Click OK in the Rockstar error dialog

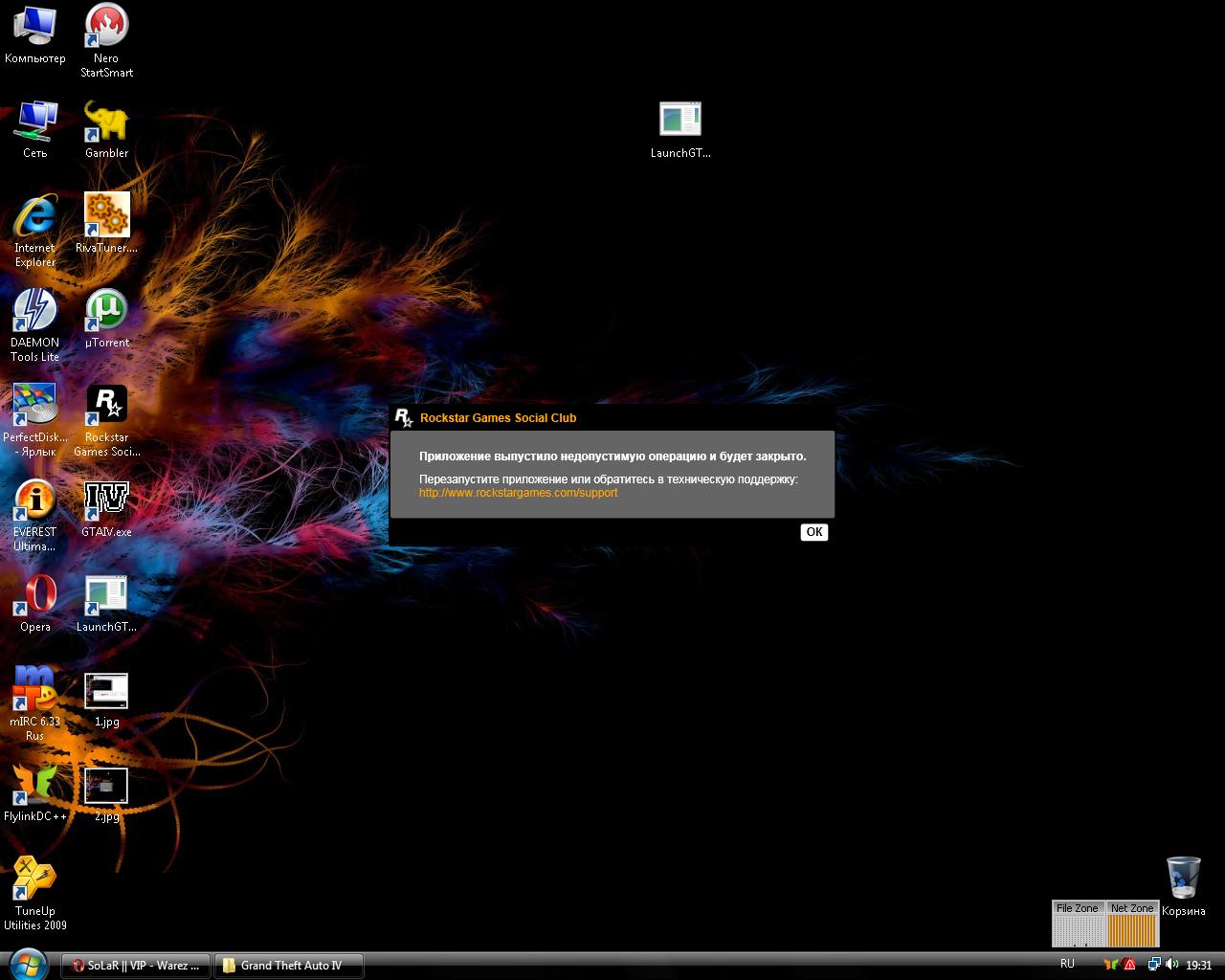[813, 532]
